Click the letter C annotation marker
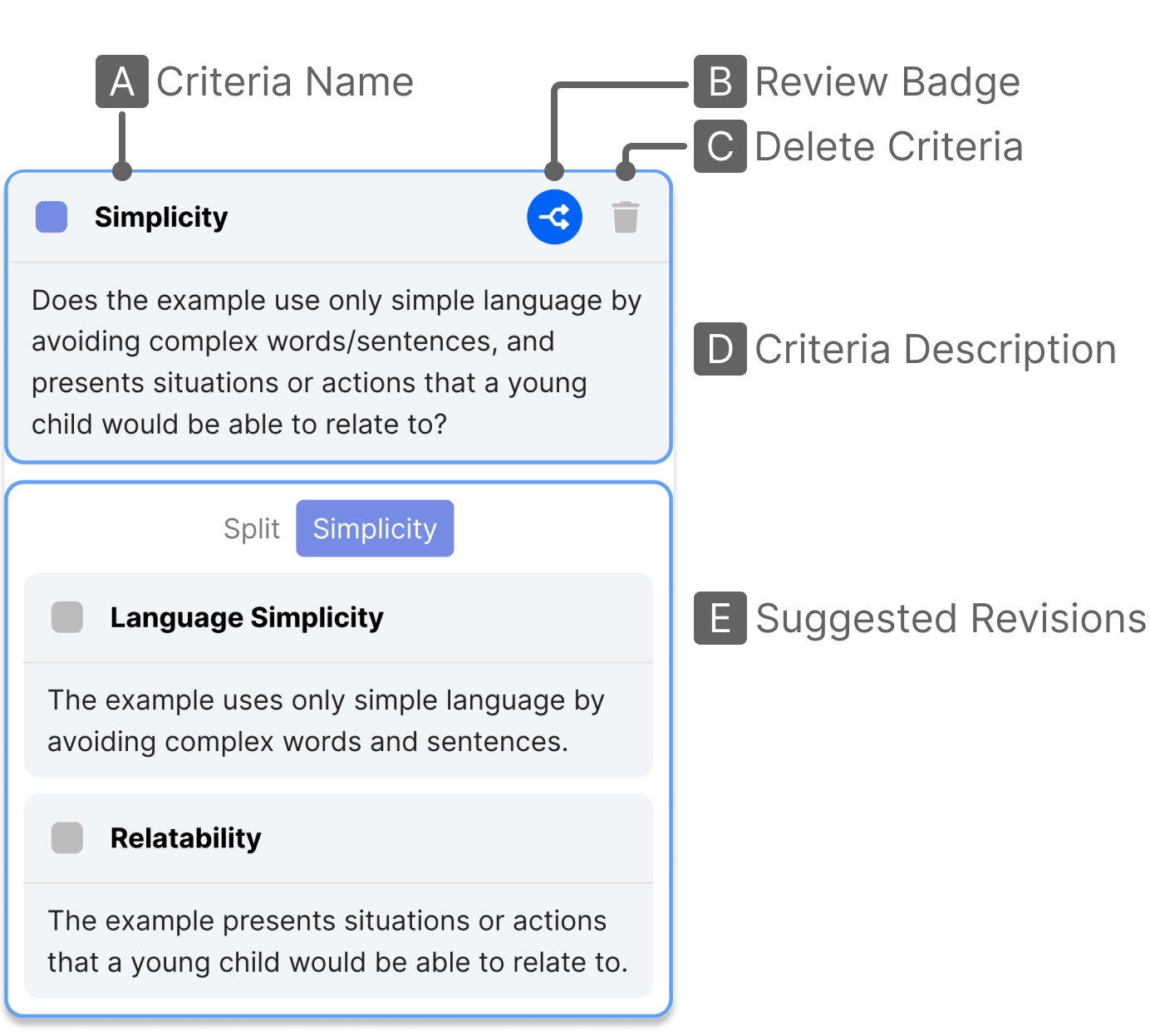Image resolution: width=1150 pixels, height=1036 pixels. pyautogui.click(x=720, y=146)
